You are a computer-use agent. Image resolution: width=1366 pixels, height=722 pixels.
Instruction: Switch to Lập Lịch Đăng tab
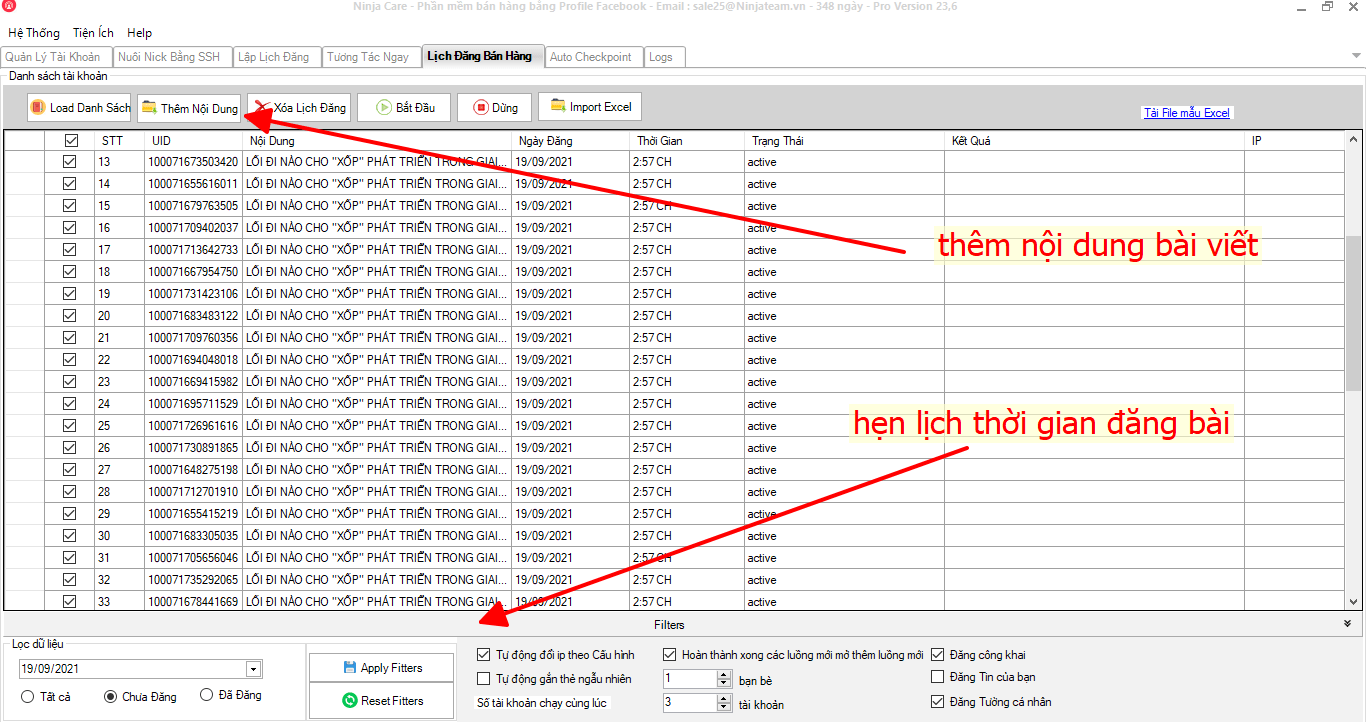[275, 57]
